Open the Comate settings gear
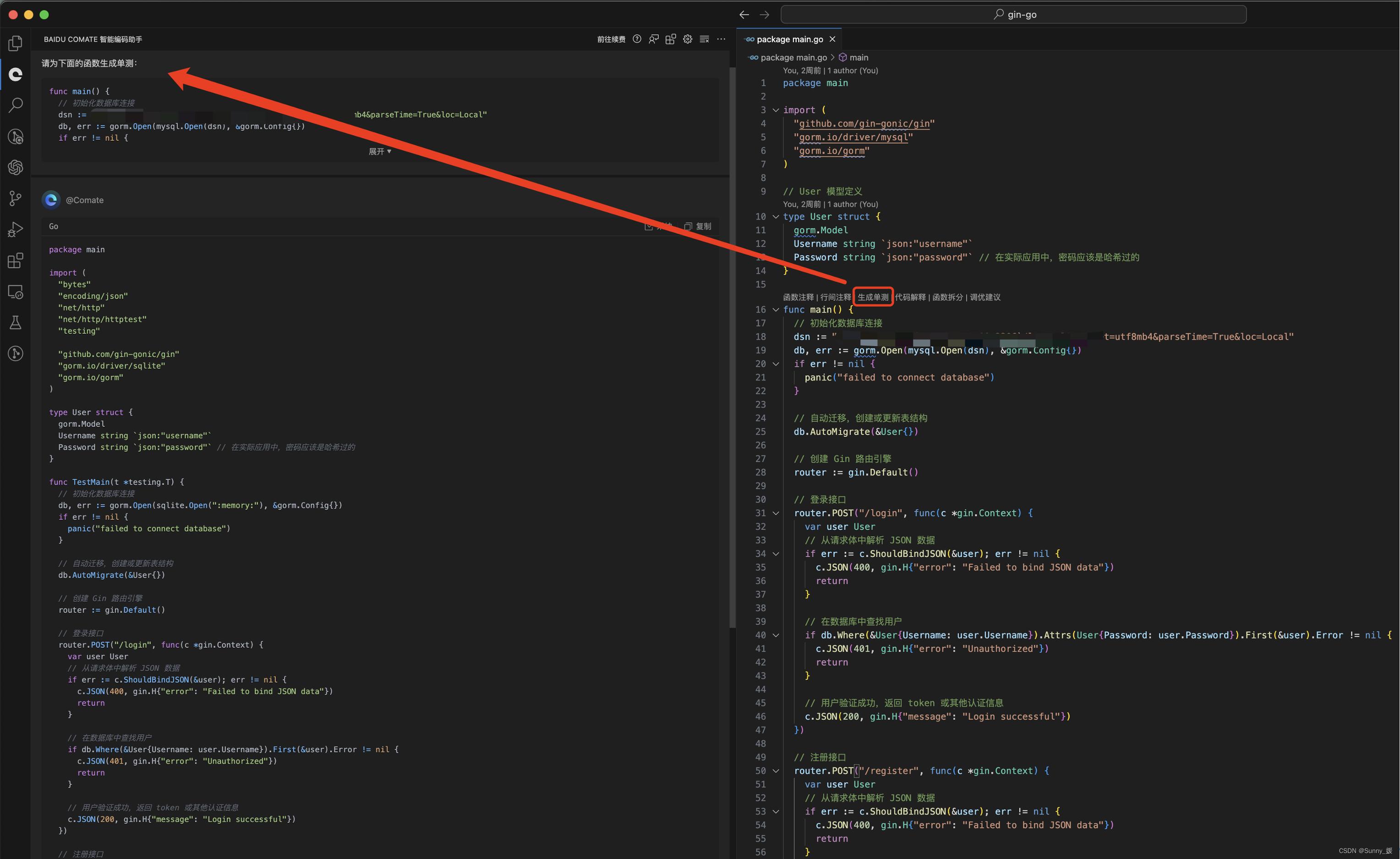Screen dimensions: 1400x859 tap(688, 39)
